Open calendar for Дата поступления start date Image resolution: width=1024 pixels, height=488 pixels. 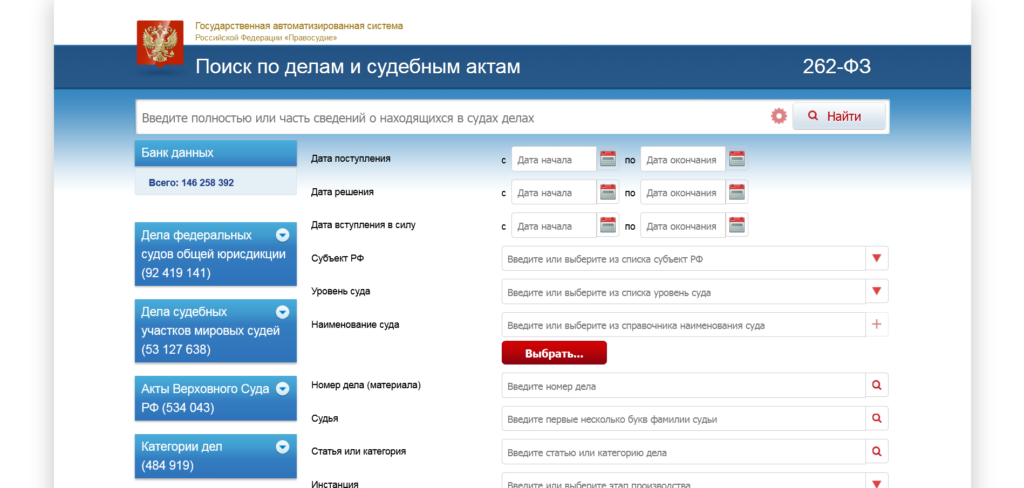(x=608, y=159)
